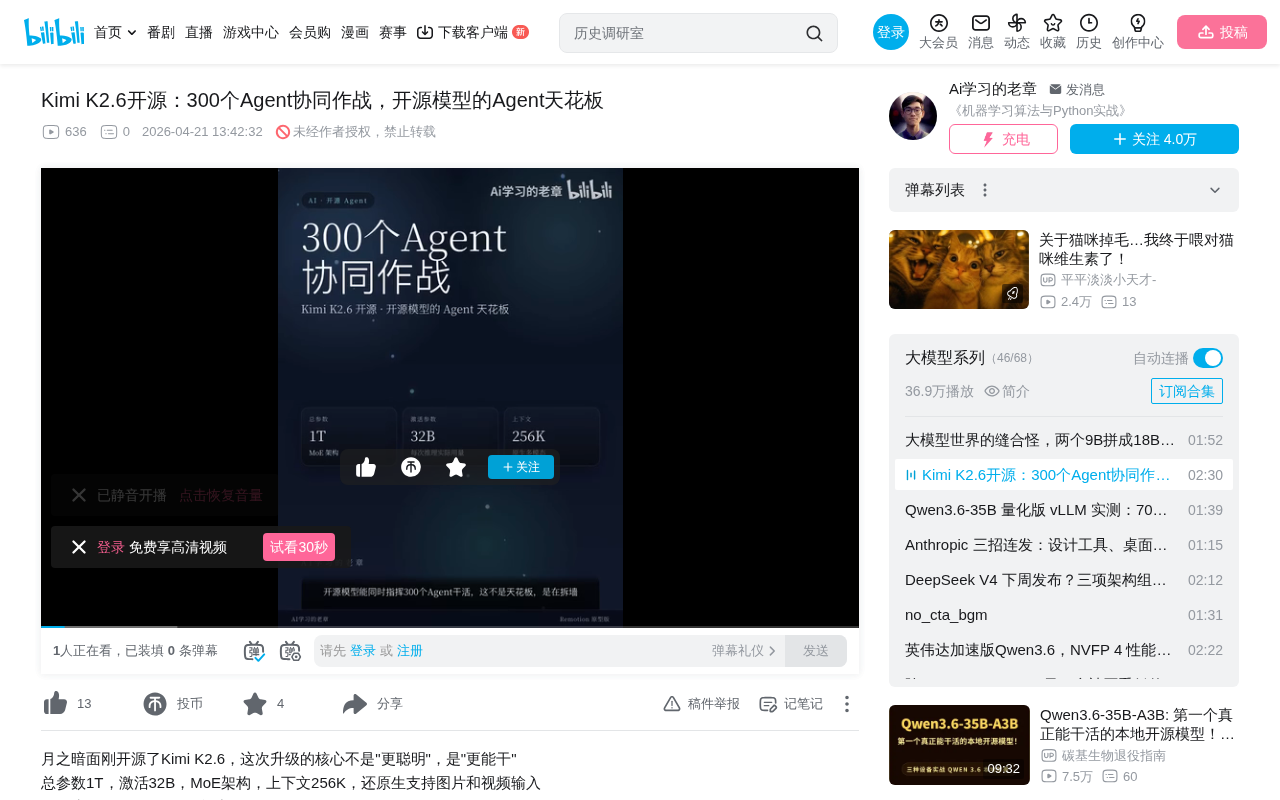Open the 会员购 nav item
The image size is (1280, 800).
coord(310,32)
